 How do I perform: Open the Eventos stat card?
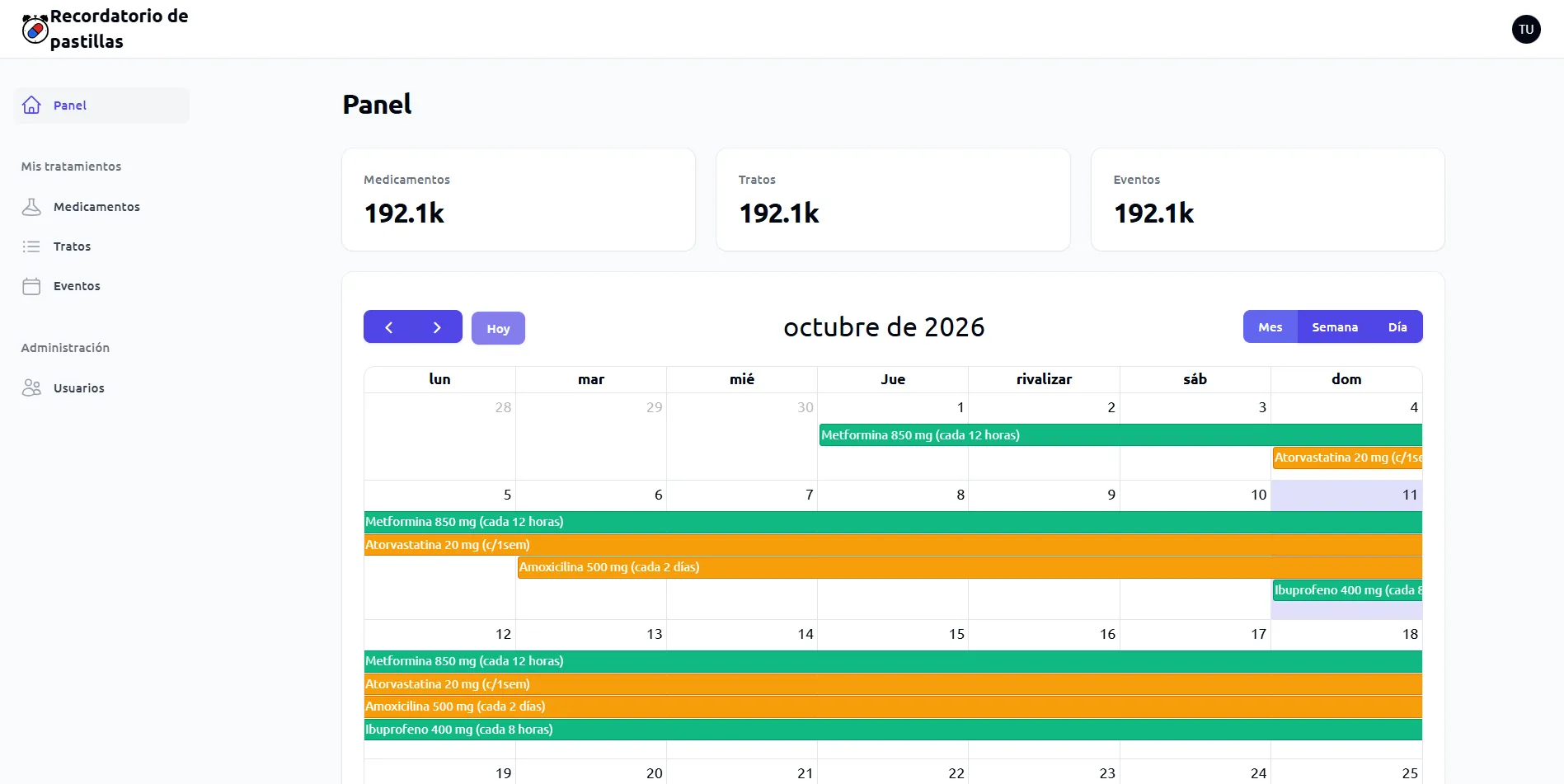click(1268, 200)
